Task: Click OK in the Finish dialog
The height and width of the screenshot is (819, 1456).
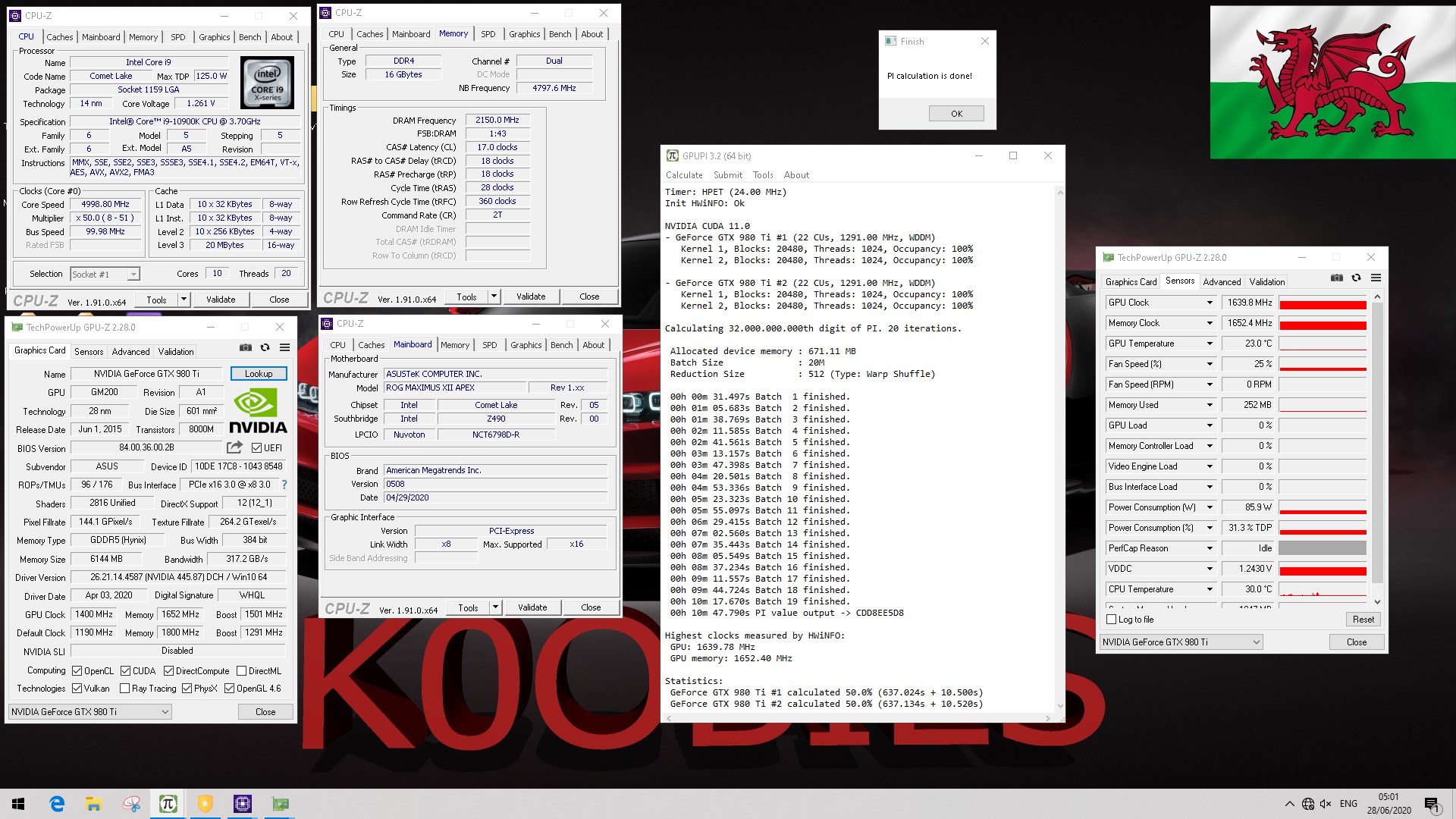Action: tap(956, 114)
